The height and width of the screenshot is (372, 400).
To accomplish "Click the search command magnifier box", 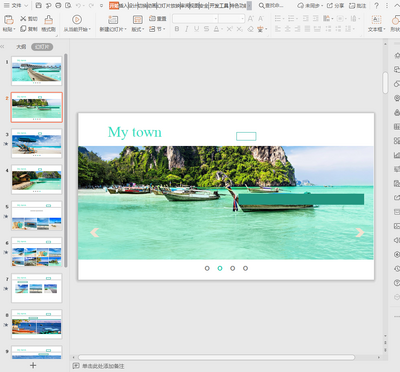I will (271, 5).
